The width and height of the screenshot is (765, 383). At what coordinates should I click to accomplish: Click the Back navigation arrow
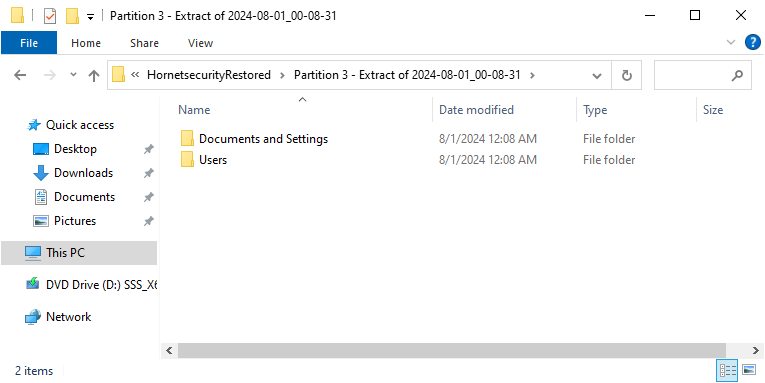point(20,75)
